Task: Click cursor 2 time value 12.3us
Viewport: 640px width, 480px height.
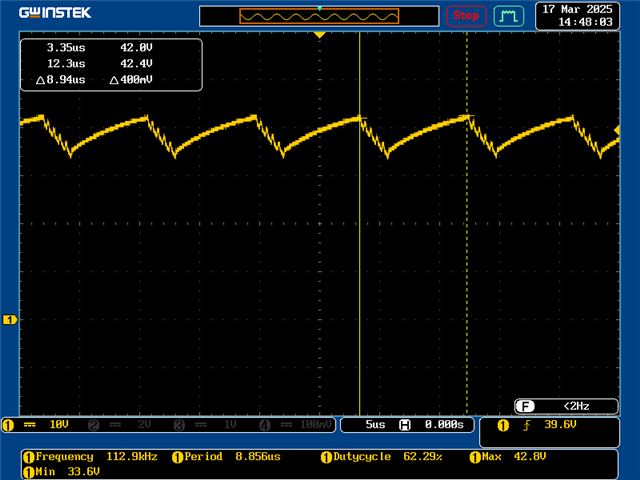Action: 66,64
